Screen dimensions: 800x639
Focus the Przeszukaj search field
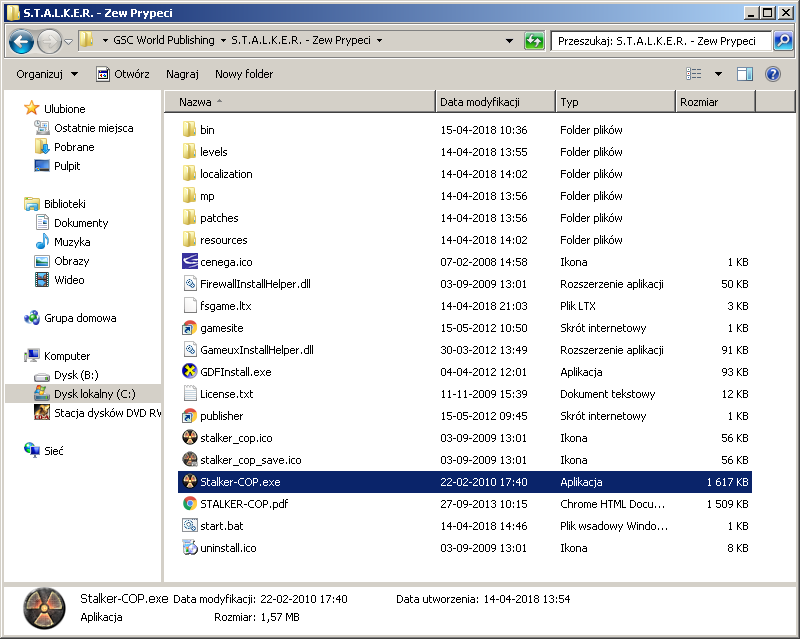(x=661, y=41)
